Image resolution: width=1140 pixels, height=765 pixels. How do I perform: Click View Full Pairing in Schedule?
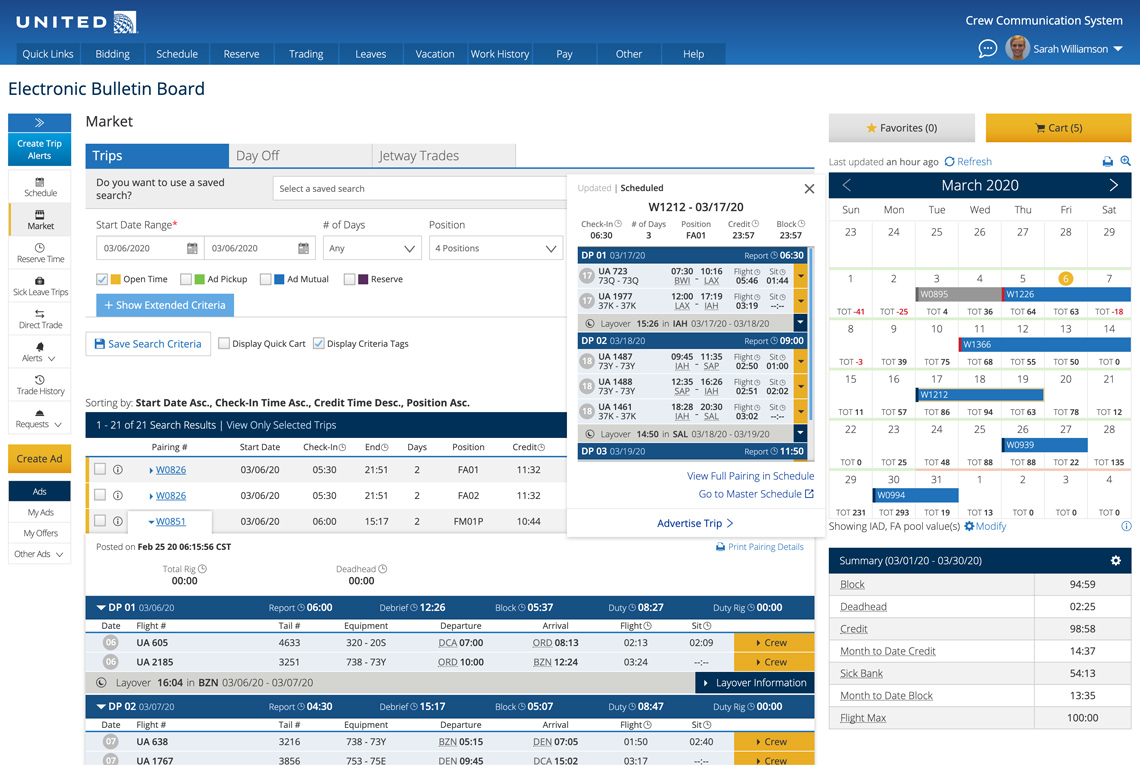[x=750, y=476]
